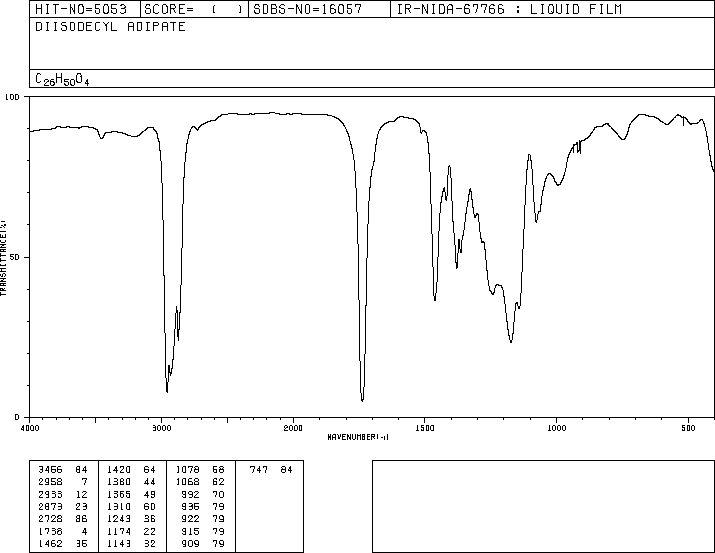
Task: Click the 1000 x-axis tick label
Action: [x=556, y=428]
